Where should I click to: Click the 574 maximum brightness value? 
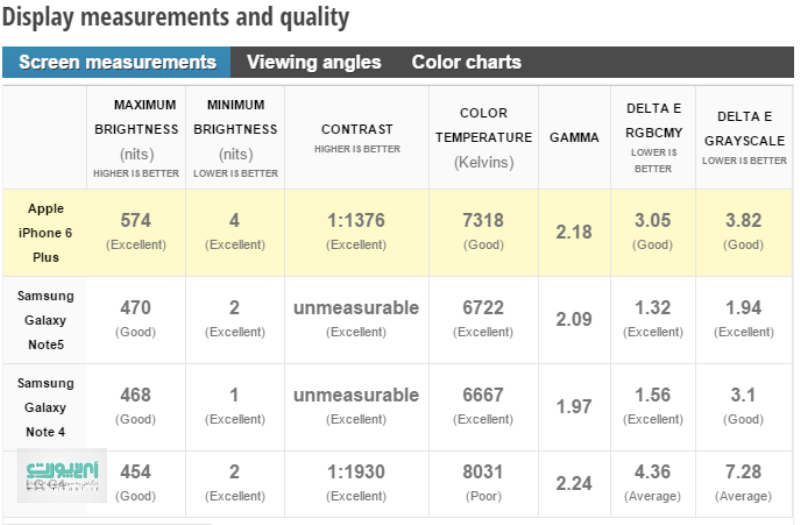tap(136, 220)
